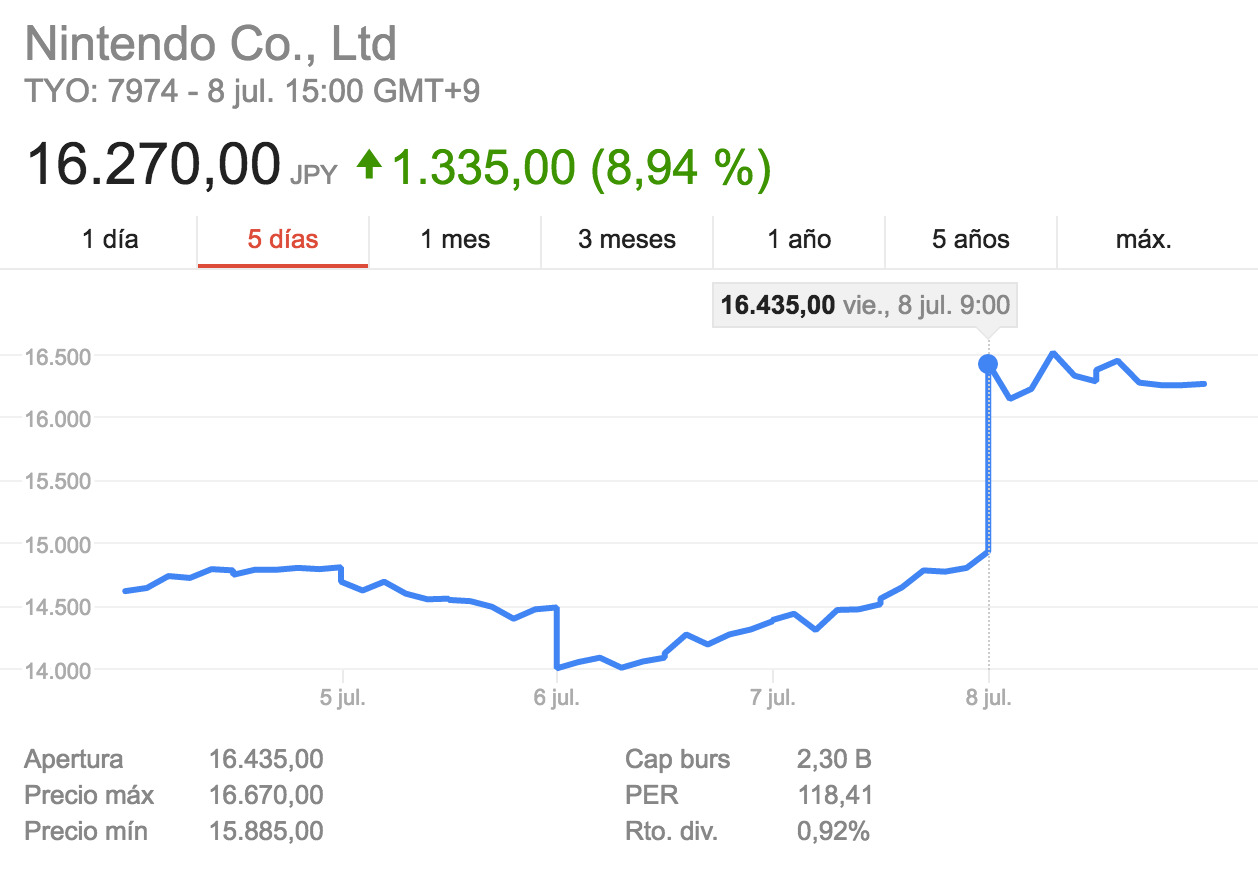Click the 16.270,00 current price
This screenshot has height=872, width=1258.
click(x=153, y=165)
